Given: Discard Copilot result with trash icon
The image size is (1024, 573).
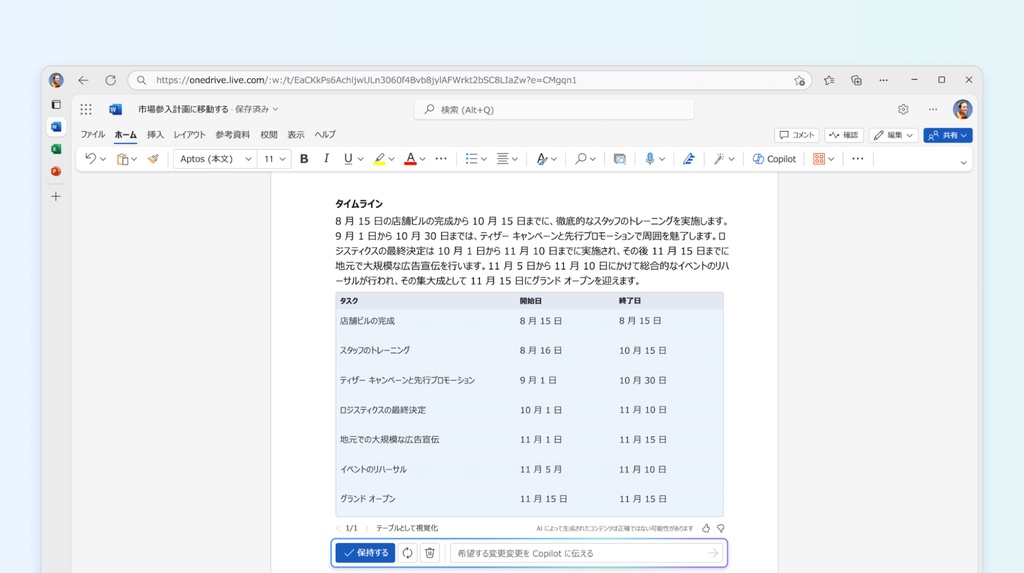Looking at the screenshot, I should pyautogui.click(x=430, y=553).
